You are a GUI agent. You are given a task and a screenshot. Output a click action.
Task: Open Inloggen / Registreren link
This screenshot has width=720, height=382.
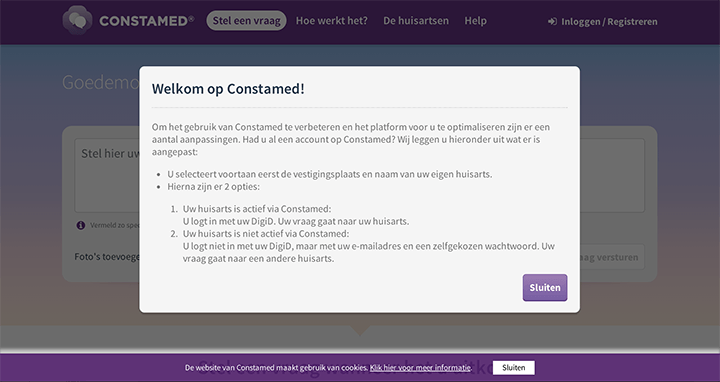point(609,22)
